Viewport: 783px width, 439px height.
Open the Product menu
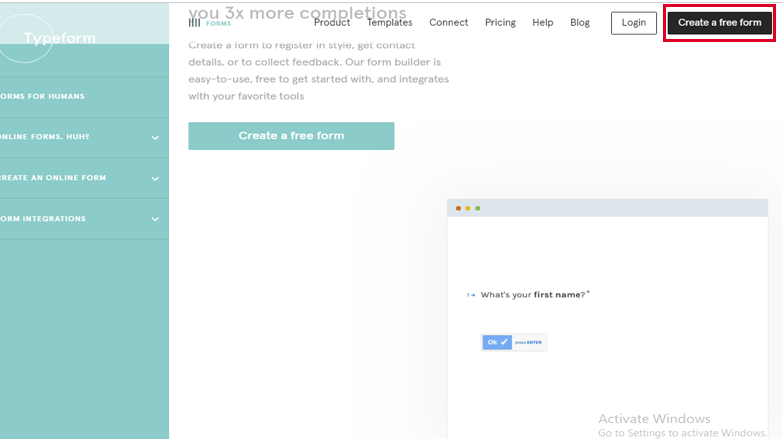(x=332, y=22)
